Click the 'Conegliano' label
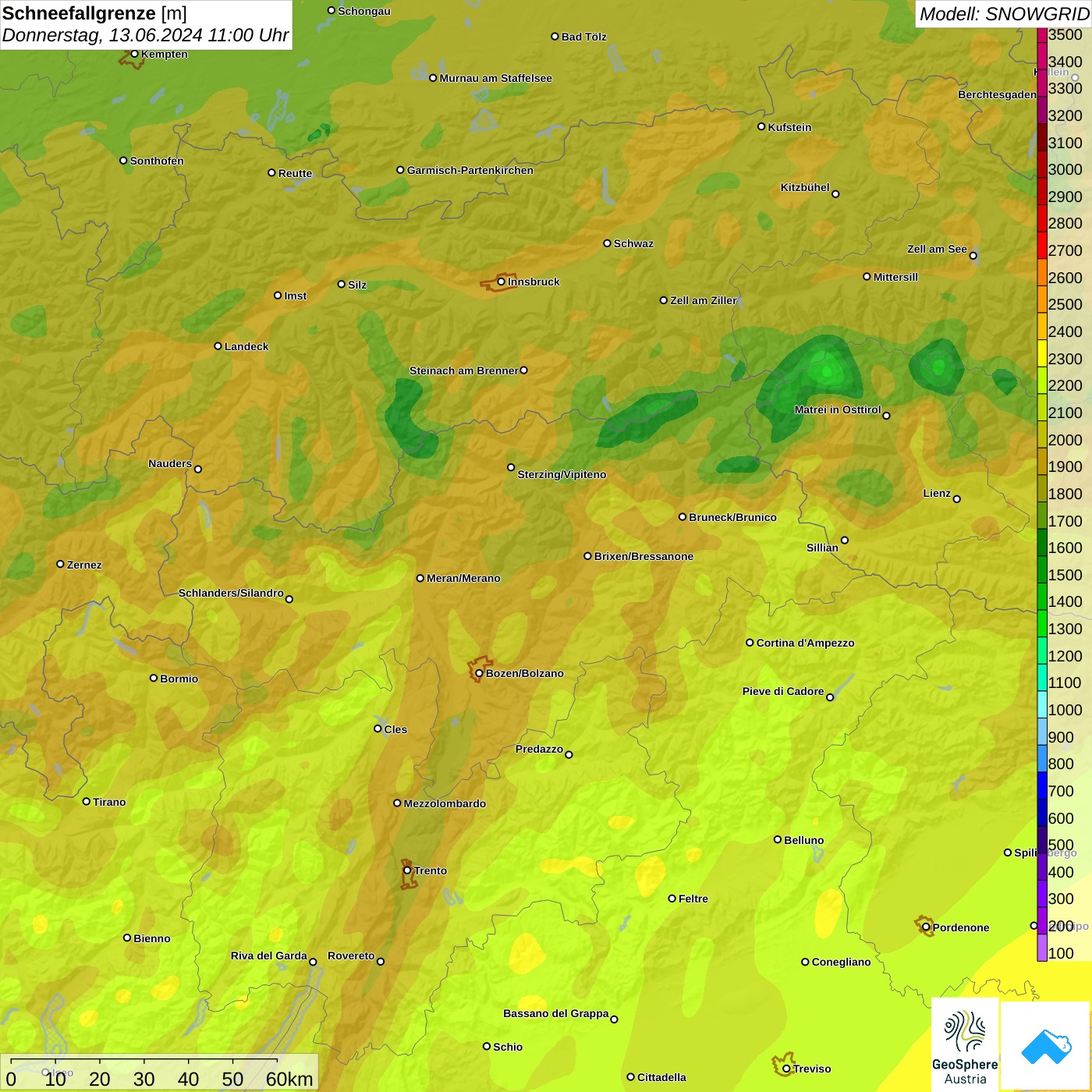 point(841,962)
